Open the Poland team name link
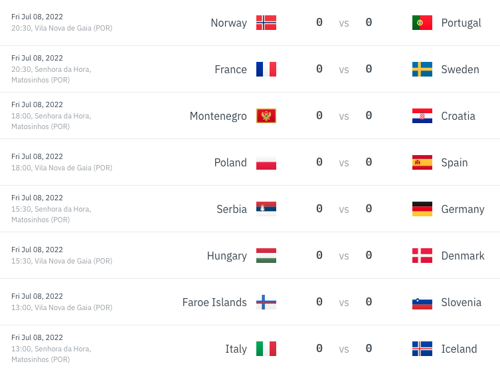 230,163
